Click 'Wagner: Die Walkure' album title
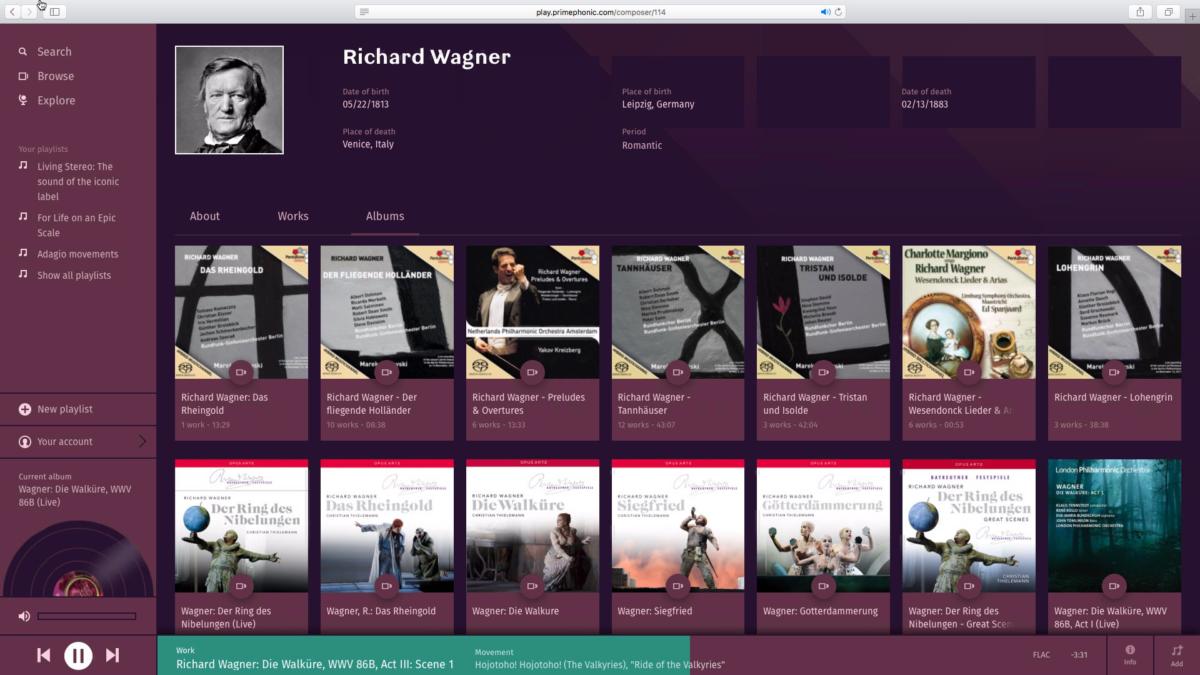1200x675 pixels. pyautogui.click(x=515, y=611)
